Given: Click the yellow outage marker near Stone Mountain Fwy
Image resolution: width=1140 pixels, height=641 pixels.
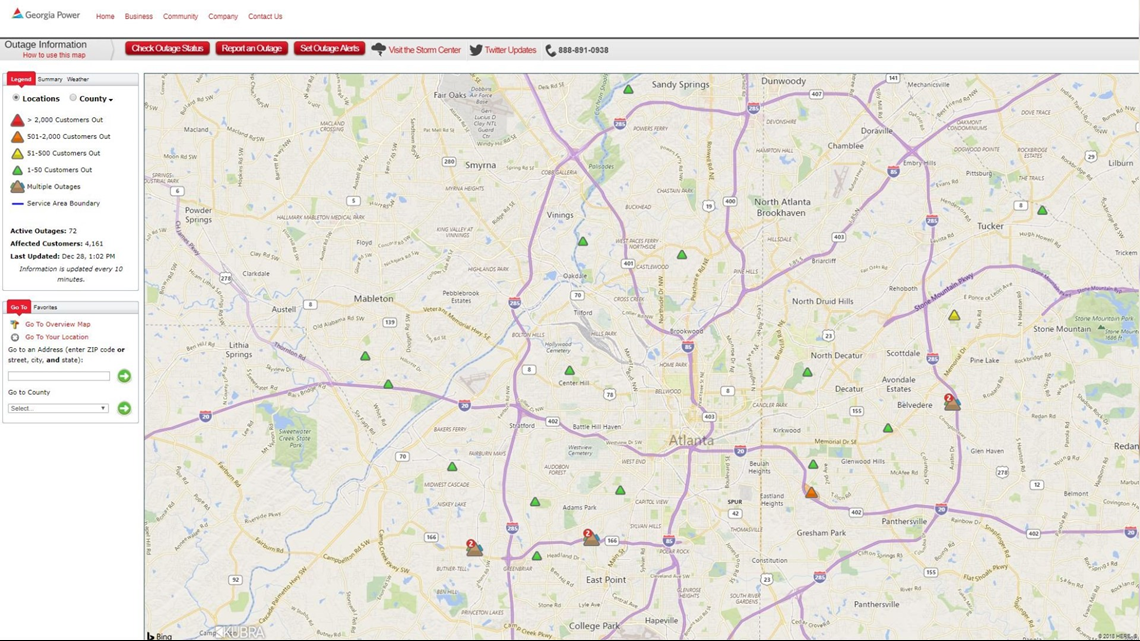Looking at the screenshot, I should pyautogui.click(x=954, y=315).
